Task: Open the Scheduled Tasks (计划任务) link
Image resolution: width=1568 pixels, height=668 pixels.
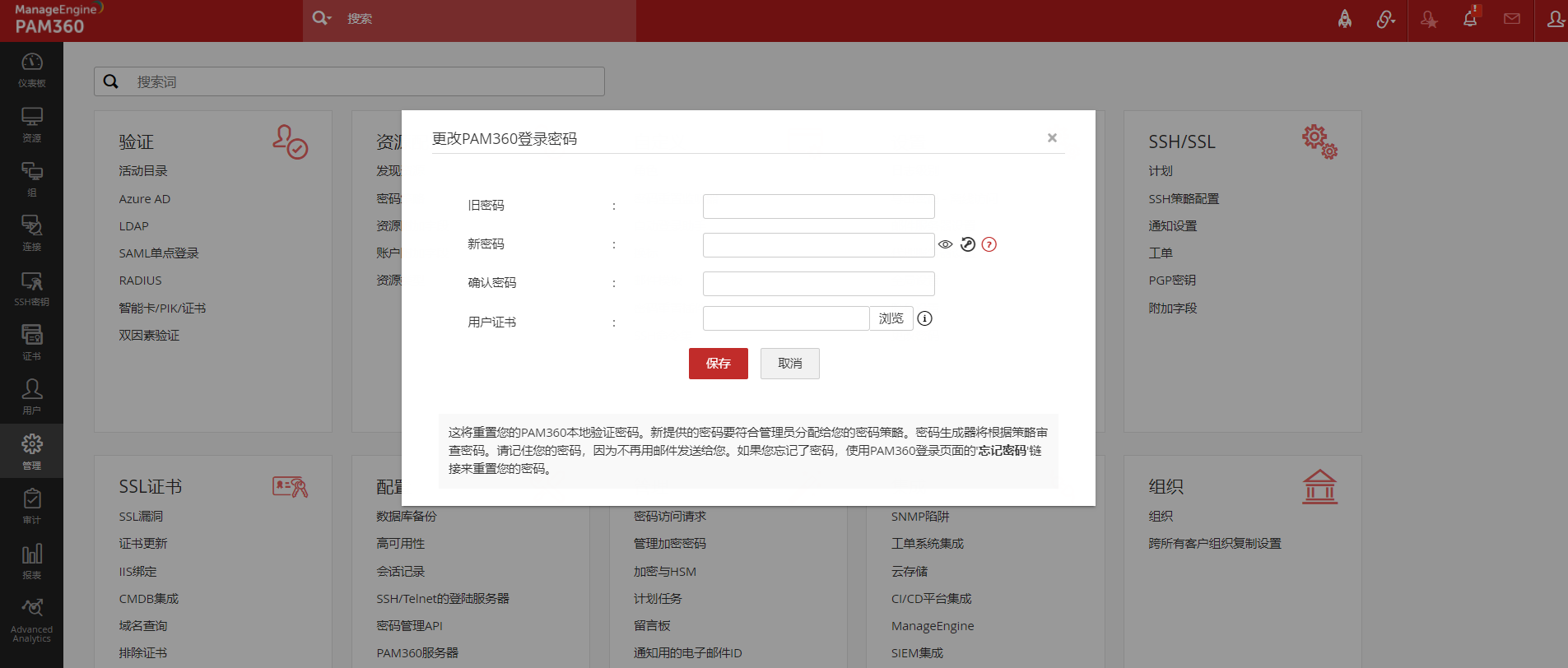Action: click(658, 599)
